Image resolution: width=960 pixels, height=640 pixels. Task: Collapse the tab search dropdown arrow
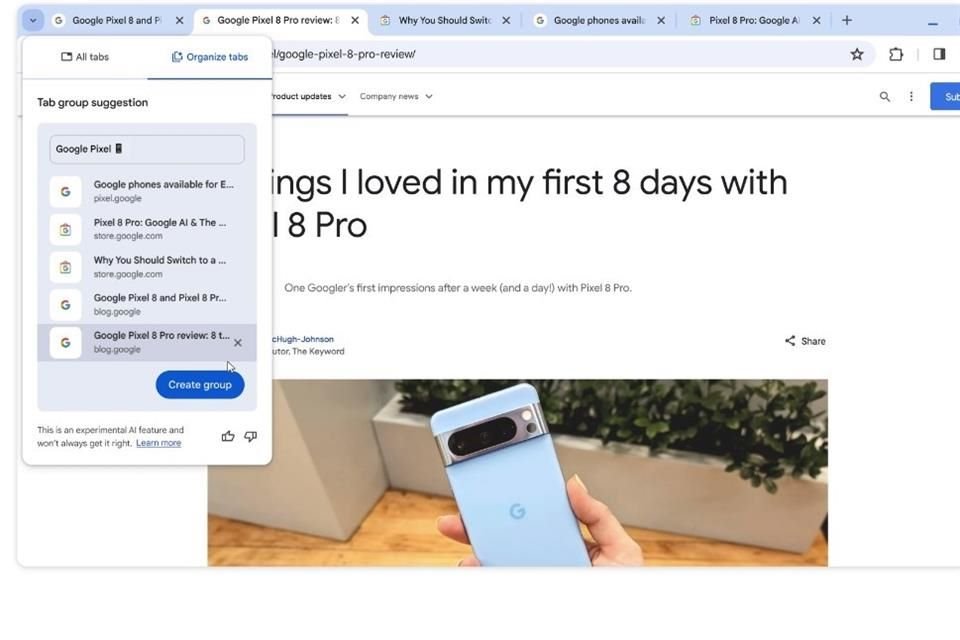33,21
